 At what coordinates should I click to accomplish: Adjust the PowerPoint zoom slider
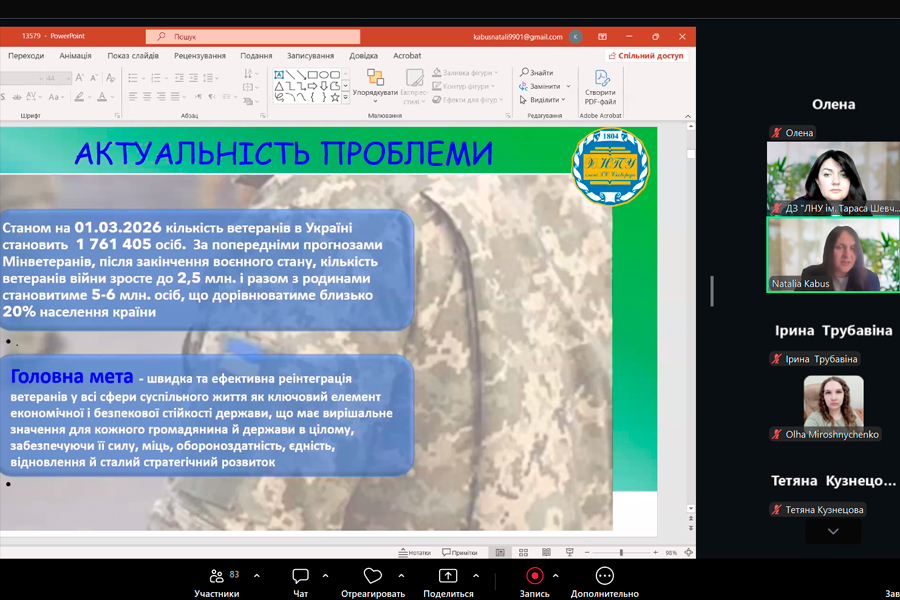621,552
